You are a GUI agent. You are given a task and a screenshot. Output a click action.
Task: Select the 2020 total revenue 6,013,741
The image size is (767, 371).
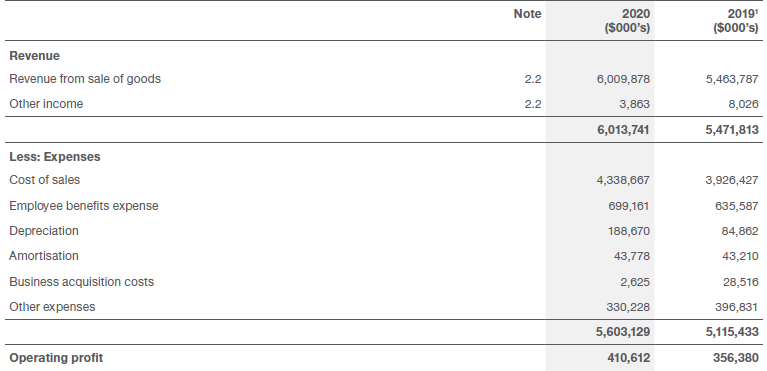coord(623,130)
